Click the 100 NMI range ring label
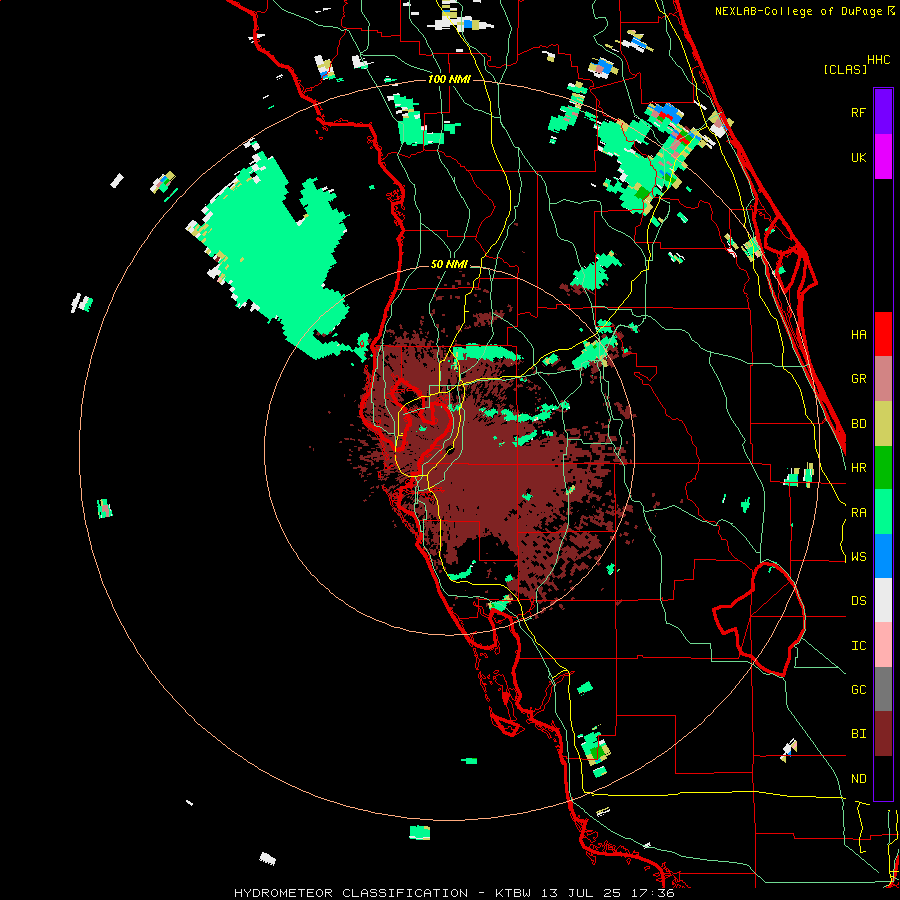 click(449, 79)
